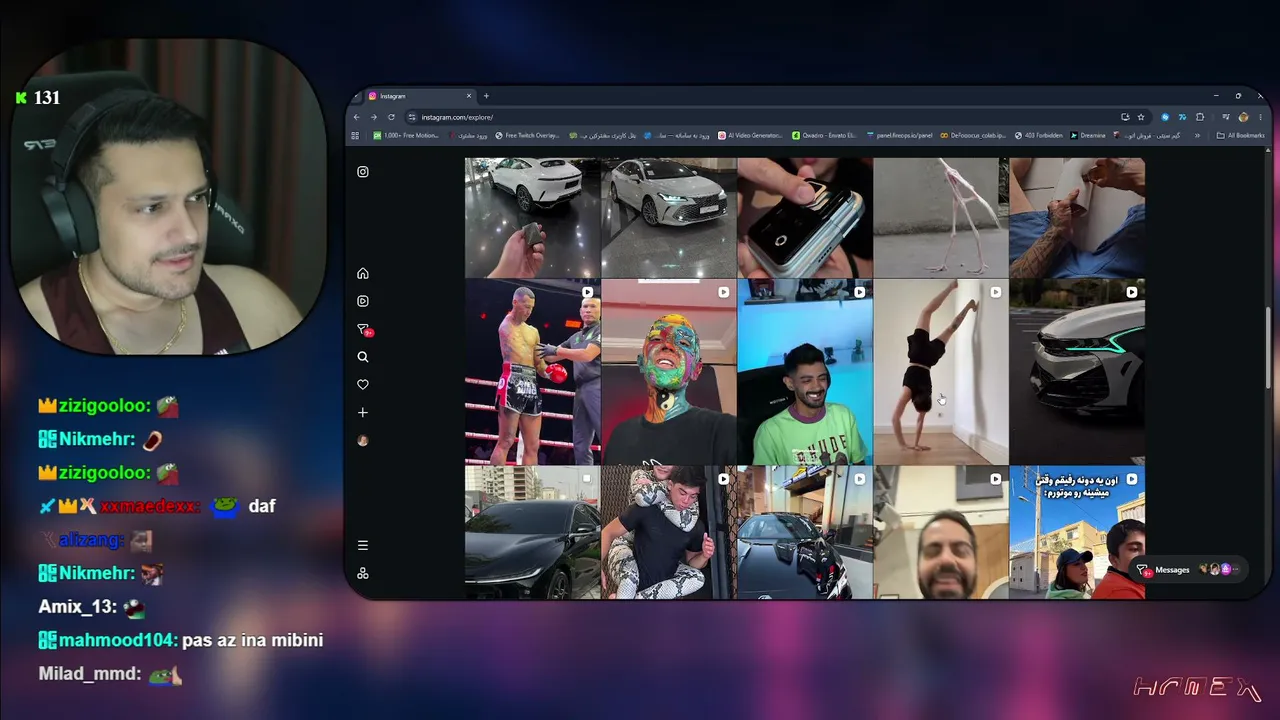Open the laughing man in green shirt reel
The height and width of the screenshot is (720, 1280).
804,372
